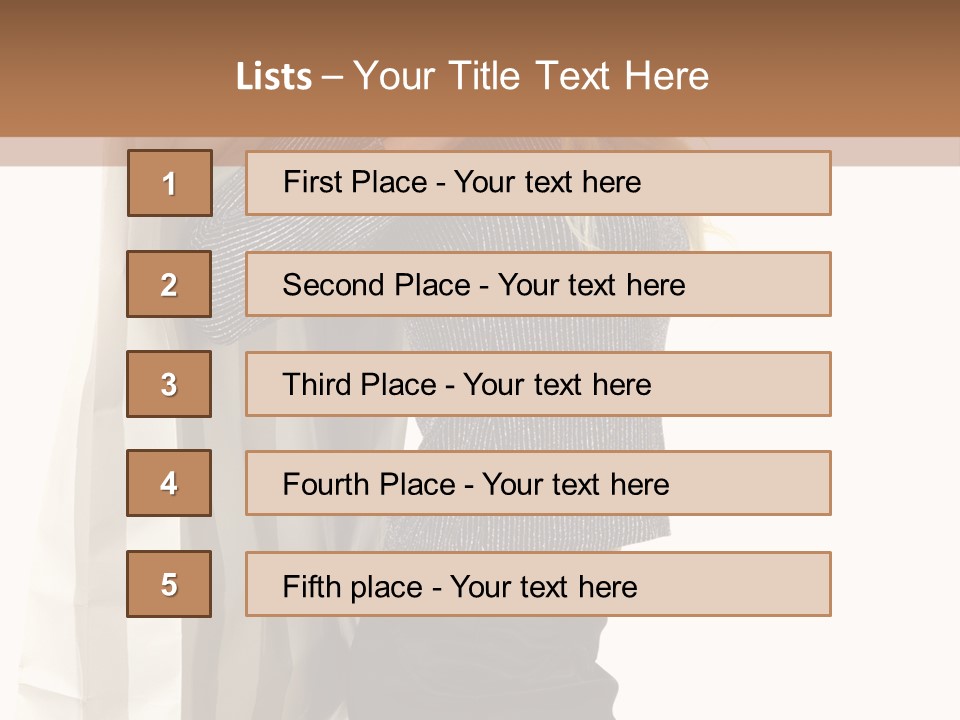Select the number 2 box

tap(170, 284)
